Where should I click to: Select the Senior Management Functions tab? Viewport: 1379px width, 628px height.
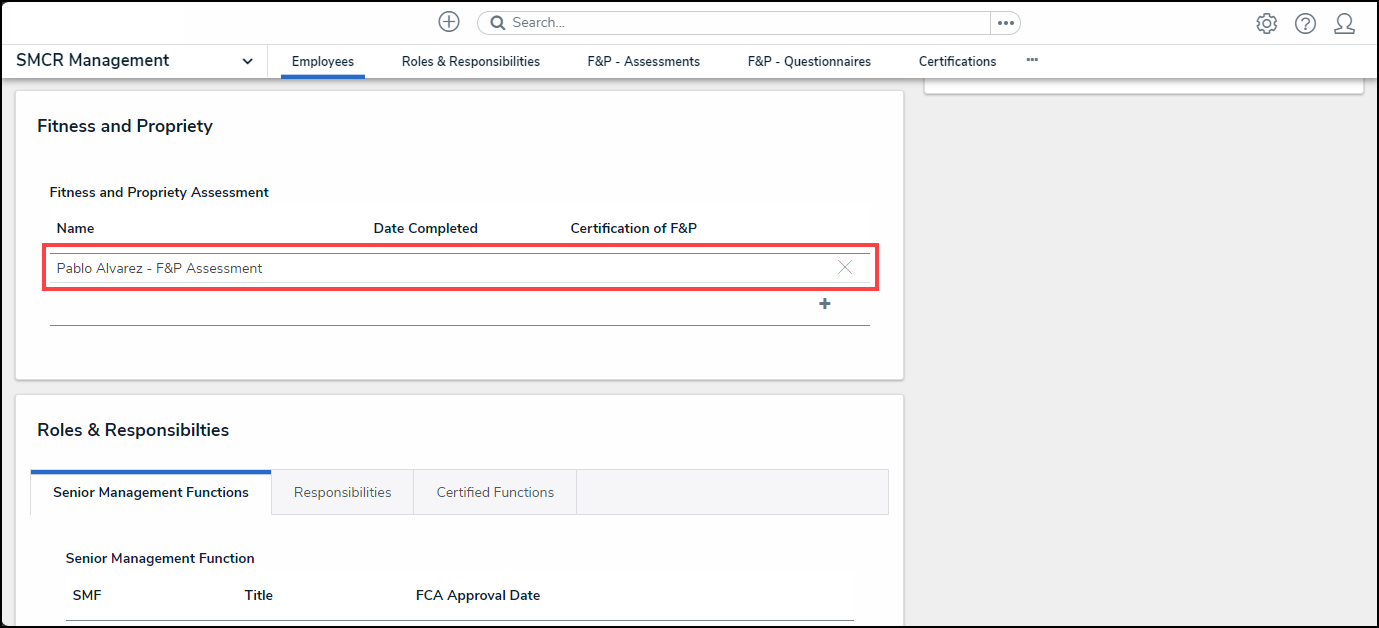tap(151, 492)
